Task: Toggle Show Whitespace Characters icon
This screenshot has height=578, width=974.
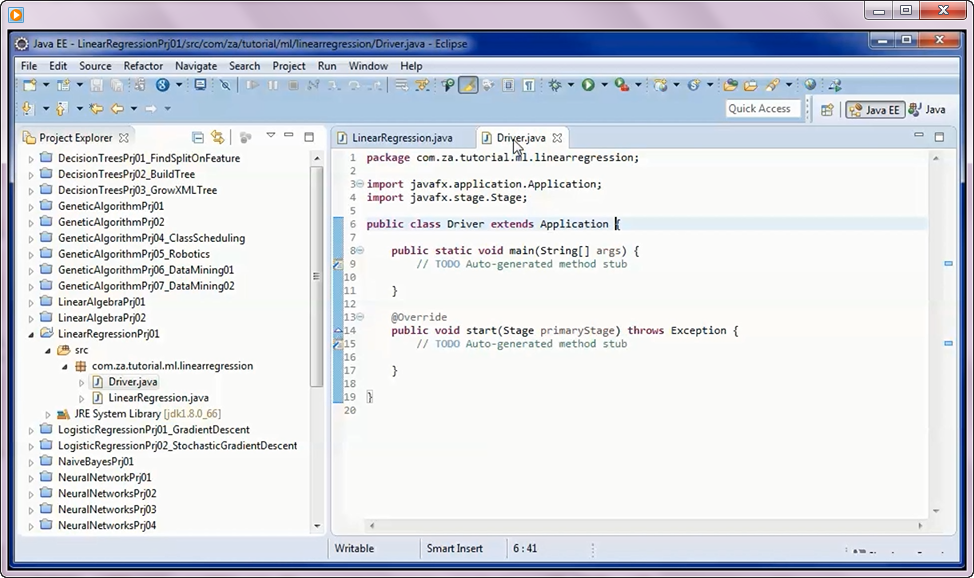Action: click(x=528, y=85)
